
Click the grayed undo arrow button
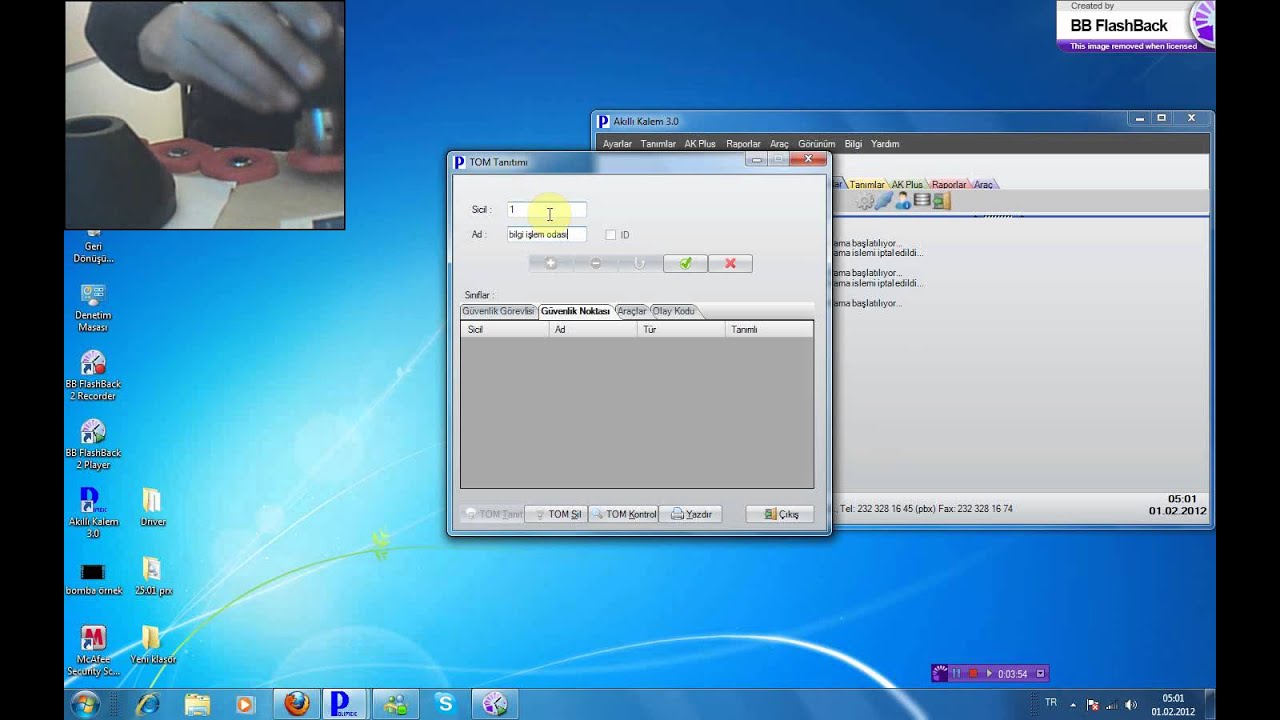[x=640, y=263]
